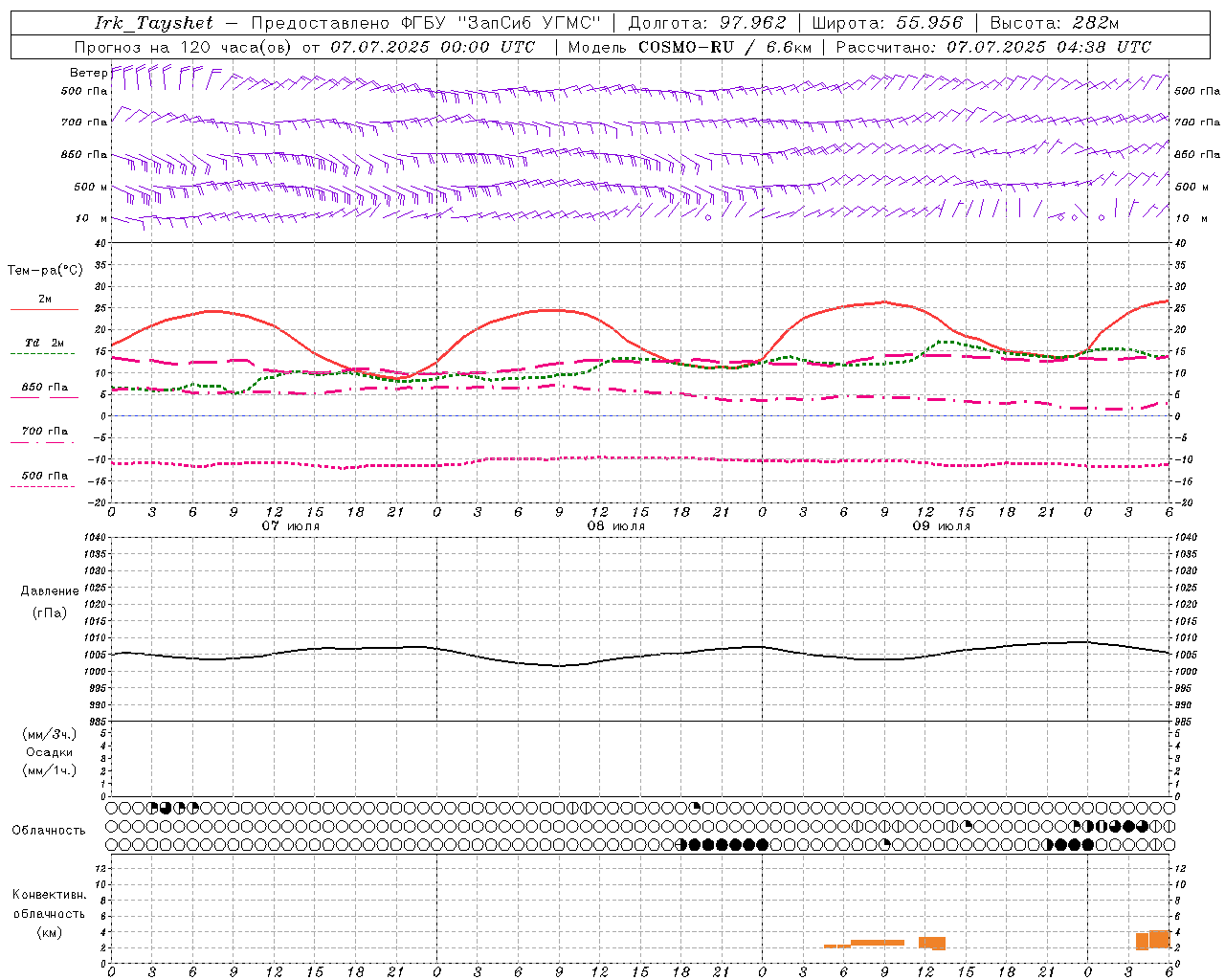Click the 500 гПа entry in temperature legend
The image size is (1225, 980).
[x=45, y=476]
